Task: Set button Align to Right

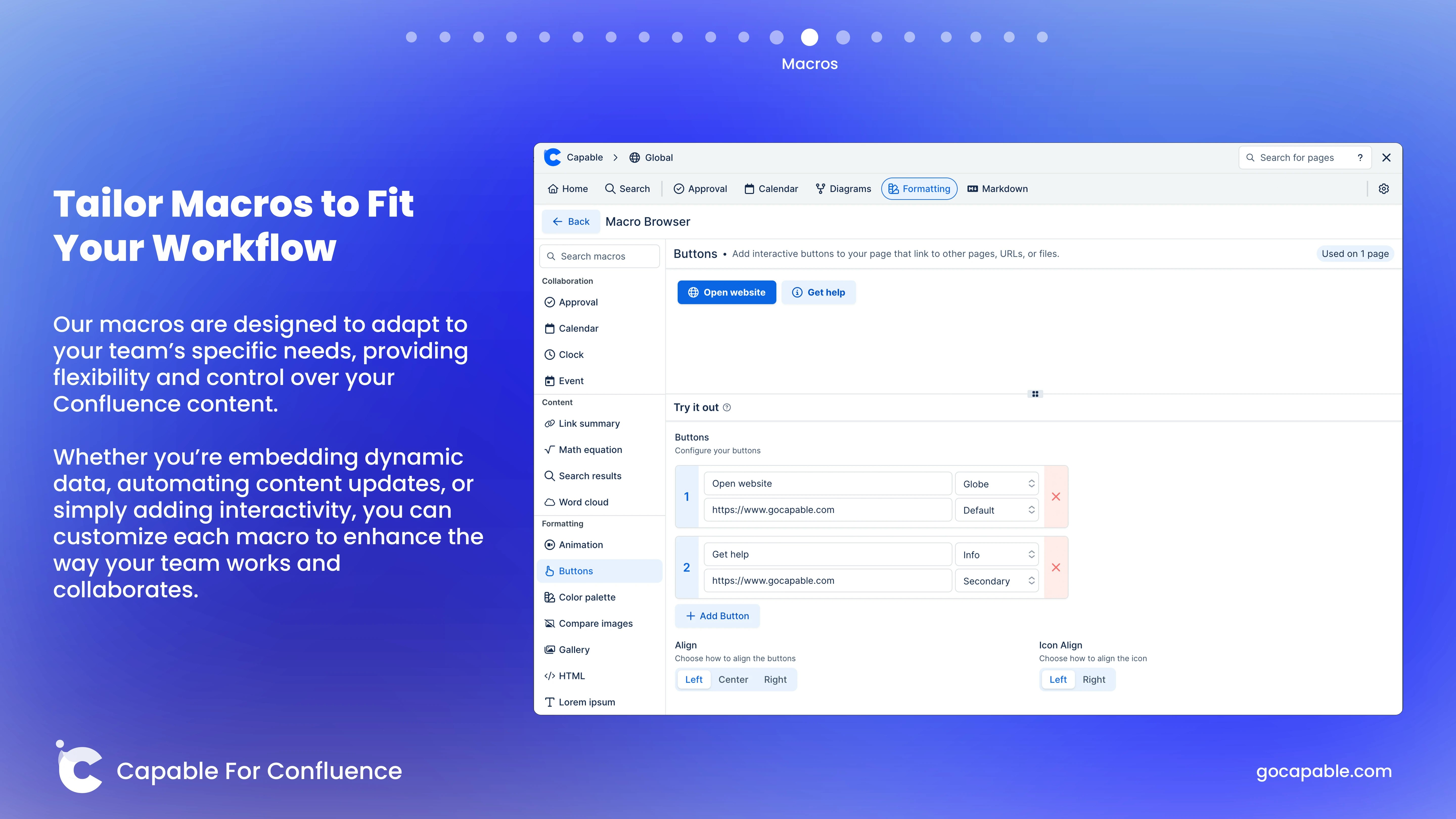Action: (x=775, y=679)
